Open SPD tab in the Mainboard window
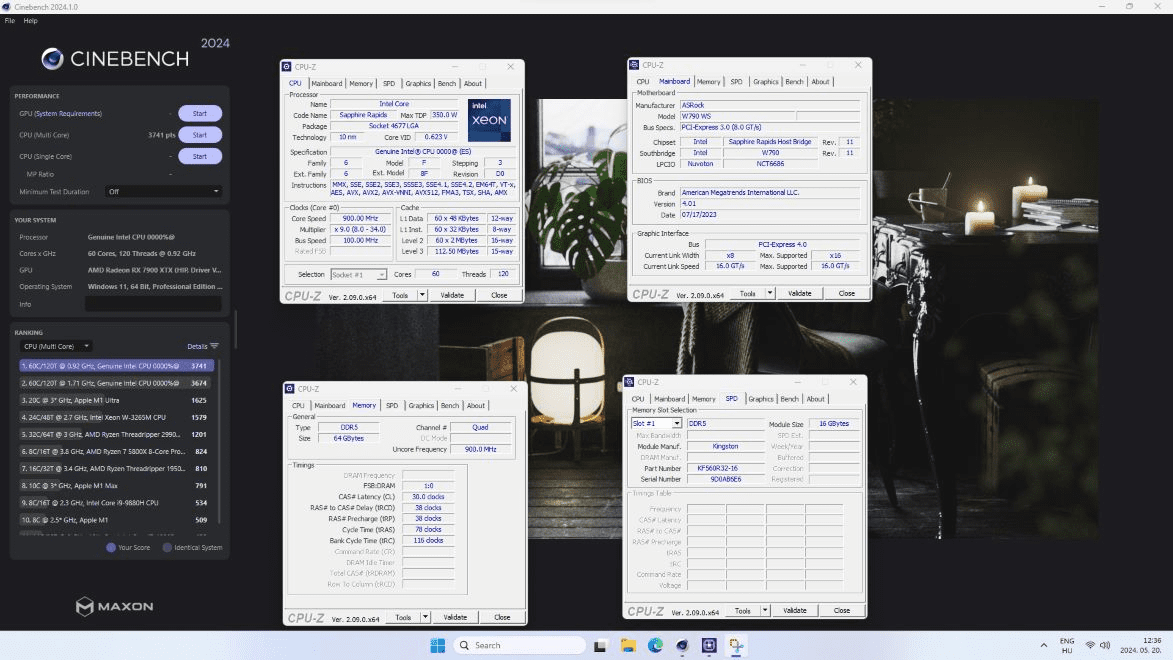1173x660 pixels. tap(736, 82)
